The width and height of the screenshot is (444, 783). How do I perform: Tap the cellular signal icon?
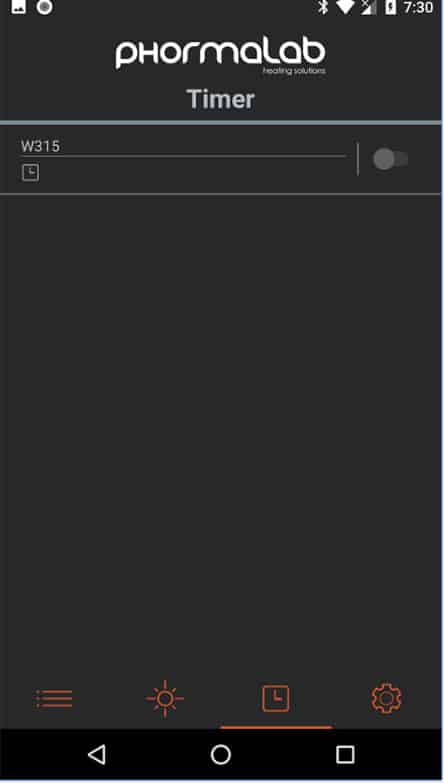[x=369, y=7]
